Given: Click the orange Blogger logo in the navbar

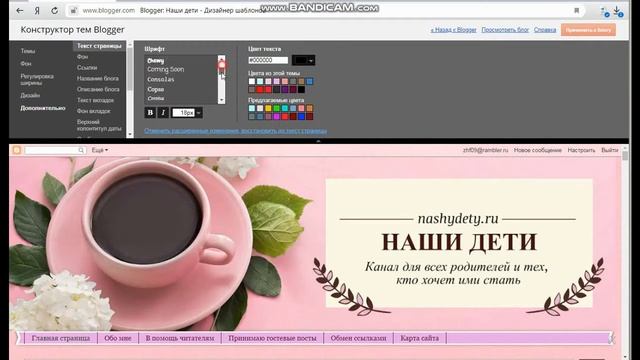Looking at the screenshot, I should 16,150.
